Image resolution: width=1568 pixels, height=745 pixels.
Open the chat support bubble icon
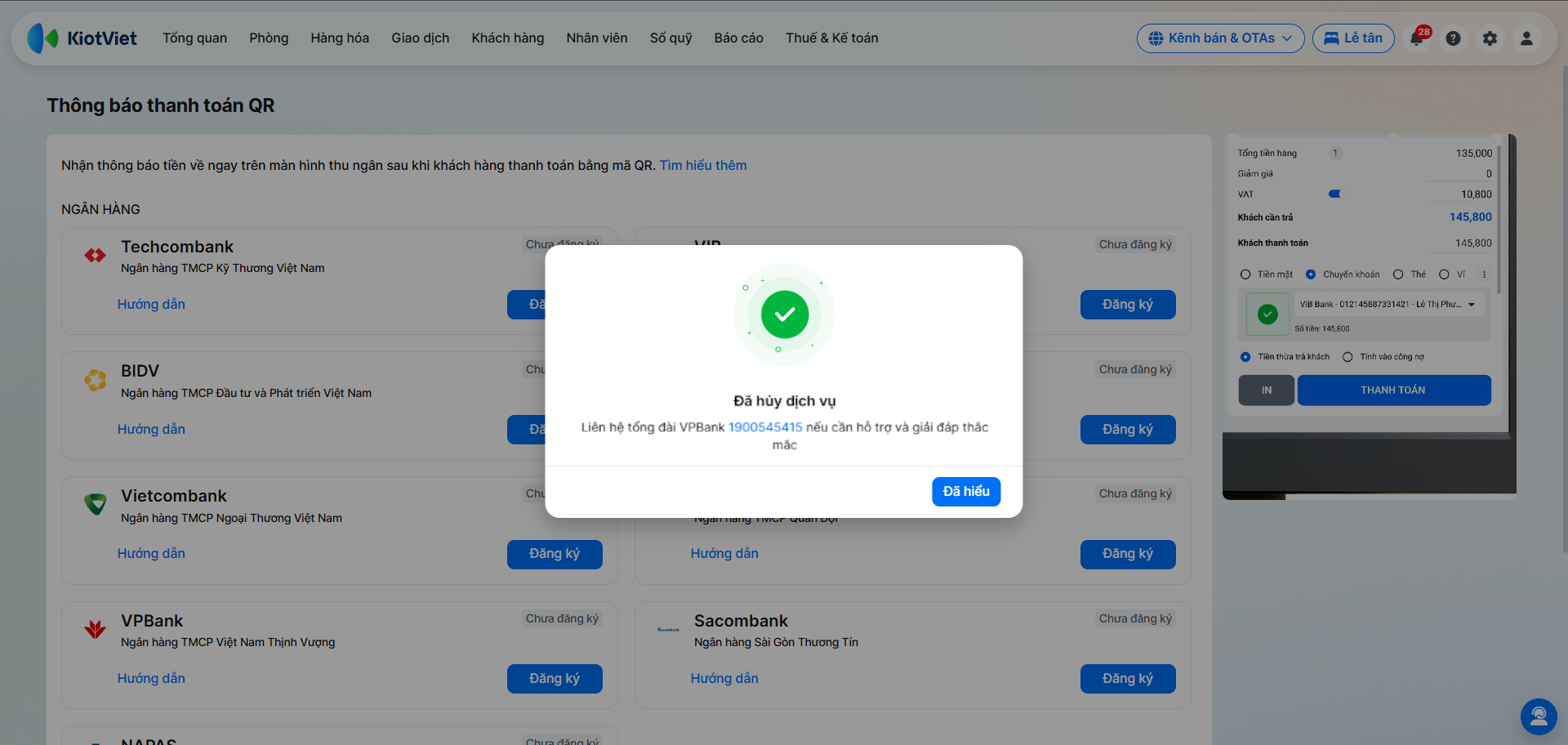point(1539,716)
